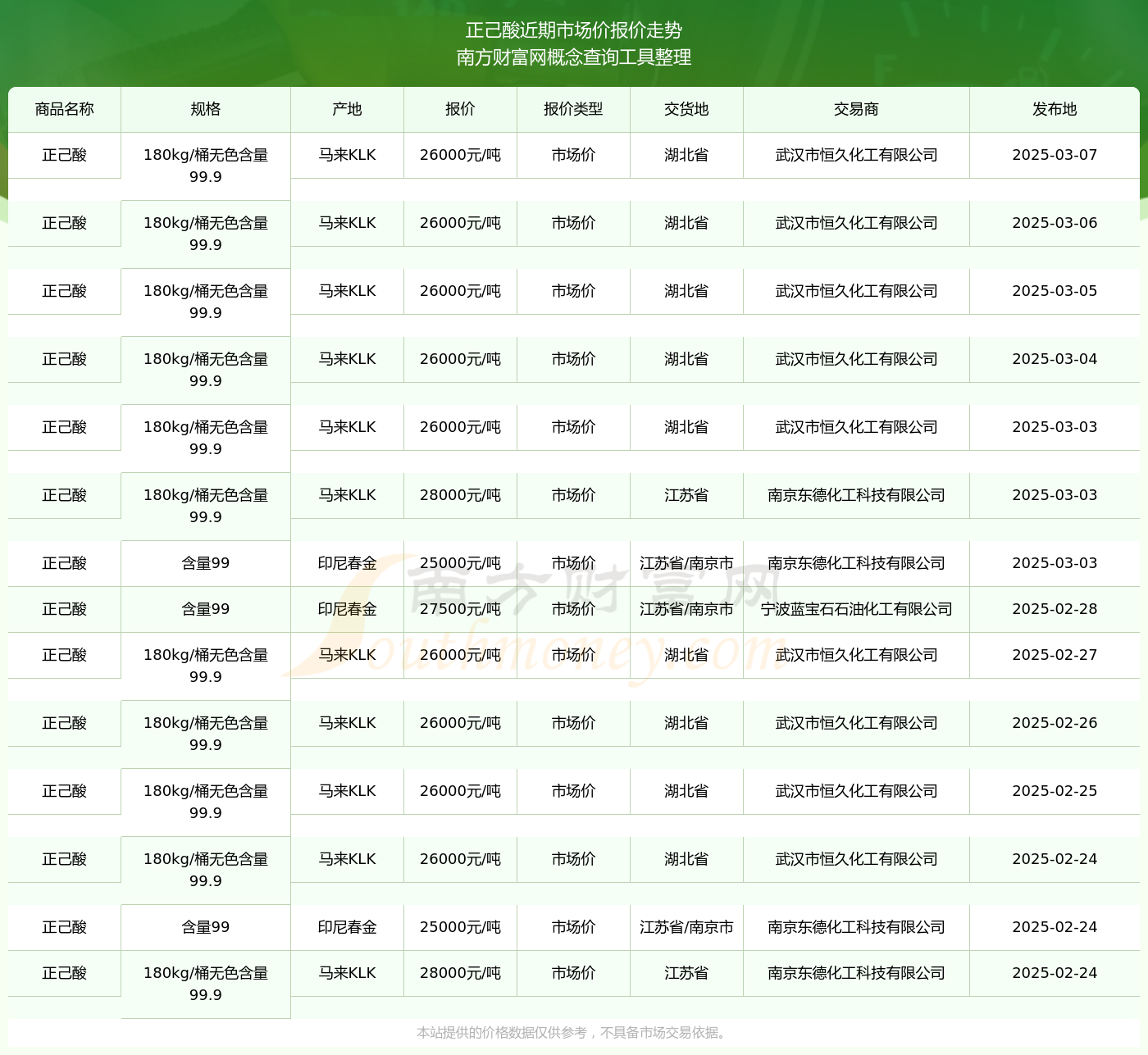This screenshot has height=1055, width=1148.
Task: Click trader 宁波蓝宝石石油化工有限公司
Action: [x=857, y=609]
